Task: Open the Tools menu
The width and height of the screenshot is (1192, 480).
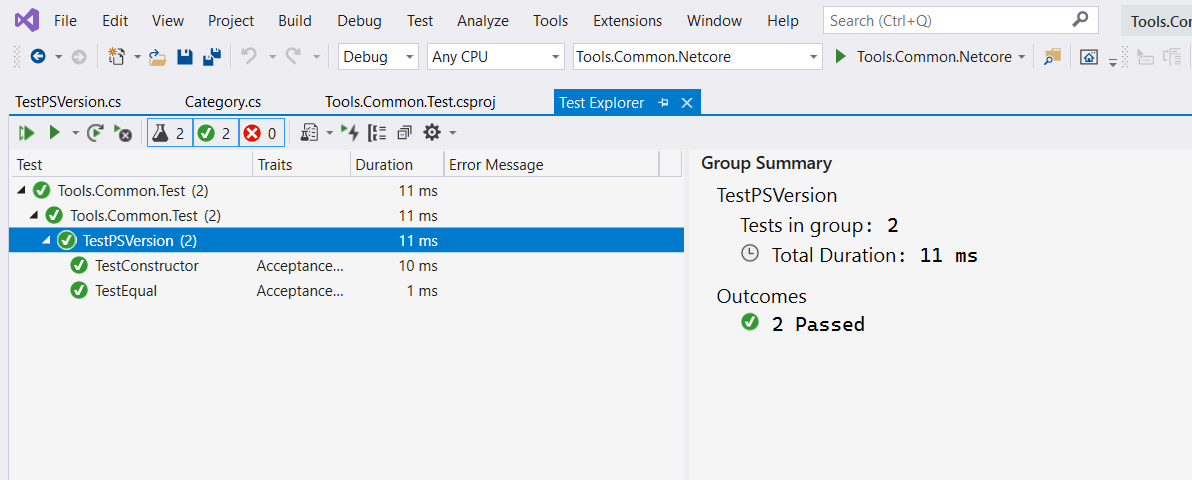Action: tap(550, 21)
